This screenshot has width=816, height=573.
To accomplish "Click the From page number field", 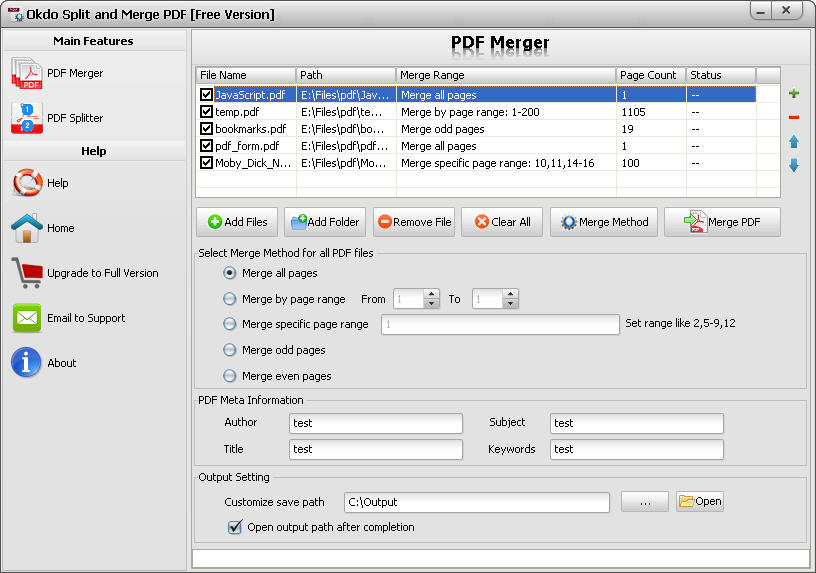I will pyautogui.click(x=409, y=299).
